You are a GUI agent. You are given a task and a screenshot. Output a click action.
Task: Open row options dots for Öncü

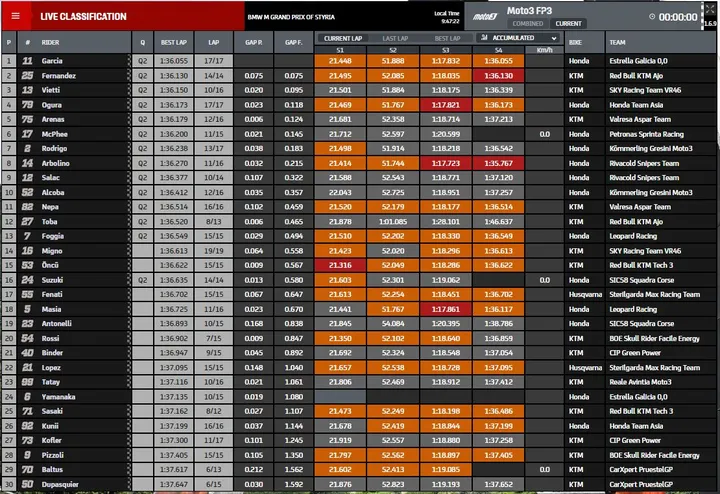coord(129,265)
